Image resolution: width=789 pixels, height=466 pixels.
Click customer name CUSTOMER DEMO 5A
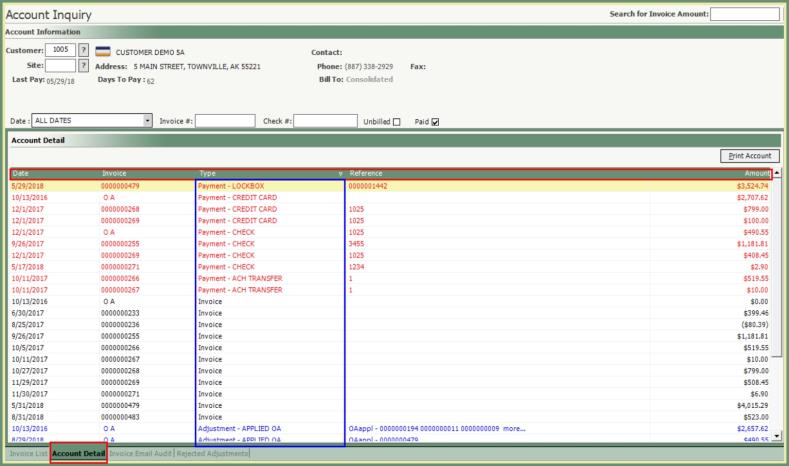[150, 52]
